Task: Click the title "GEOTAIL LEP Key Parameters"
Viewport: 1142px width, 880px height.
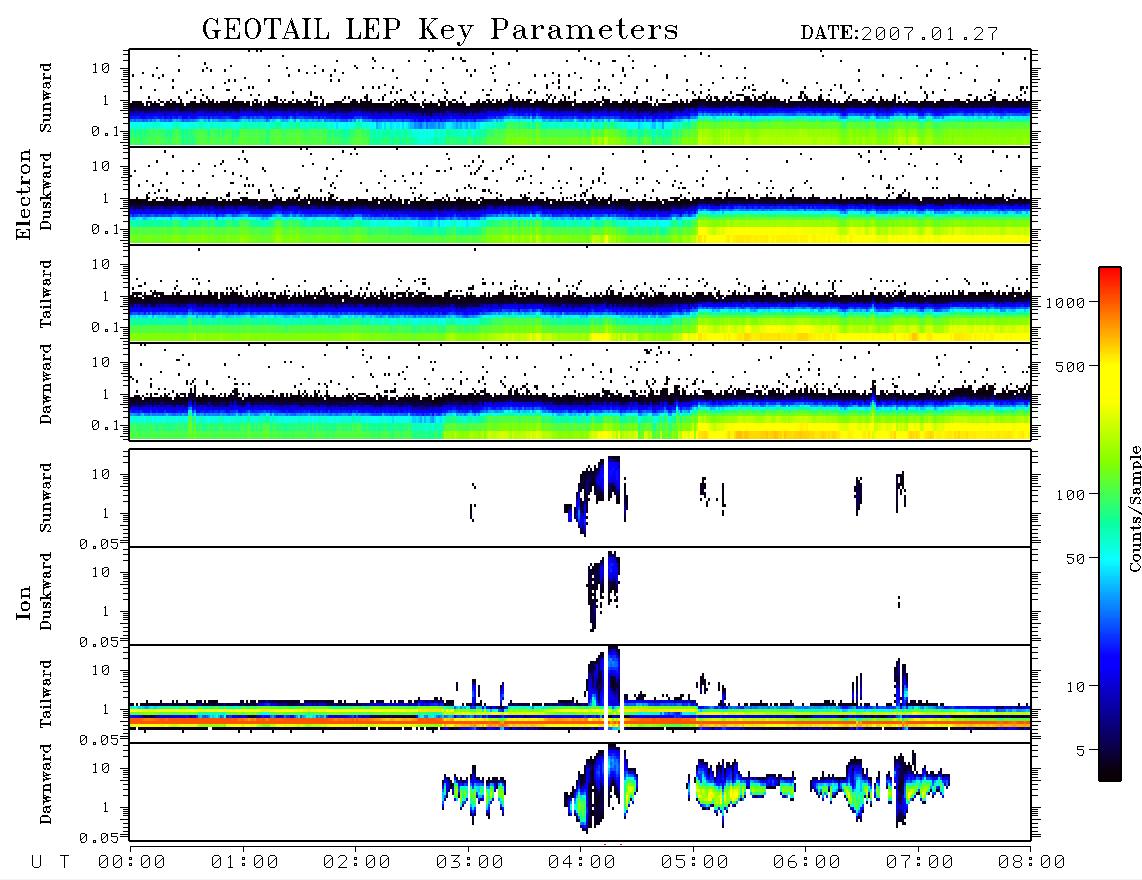Action: click(440, 29)
